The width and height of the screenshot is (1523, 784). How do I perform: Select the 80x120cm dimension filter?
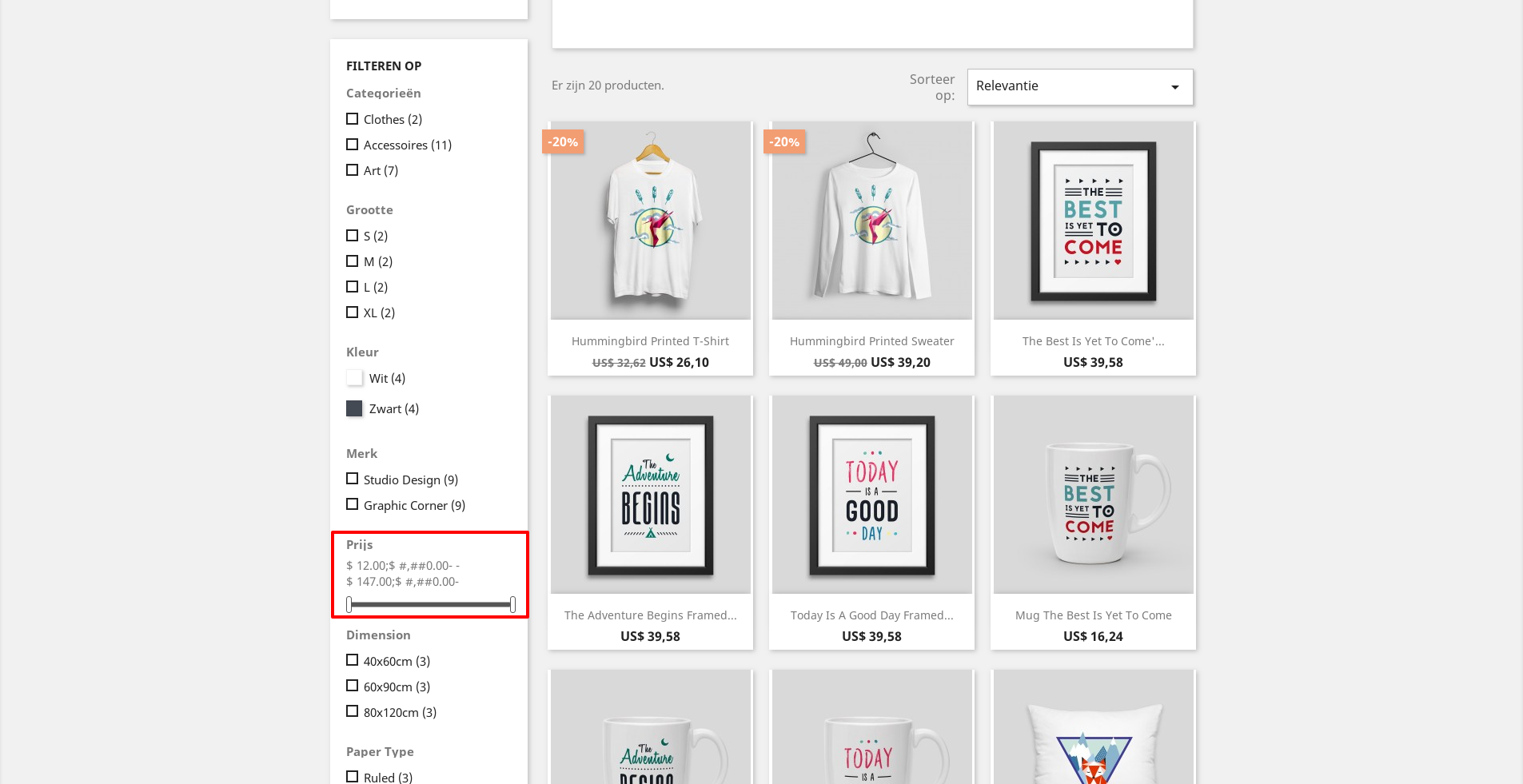pos(352,711)
